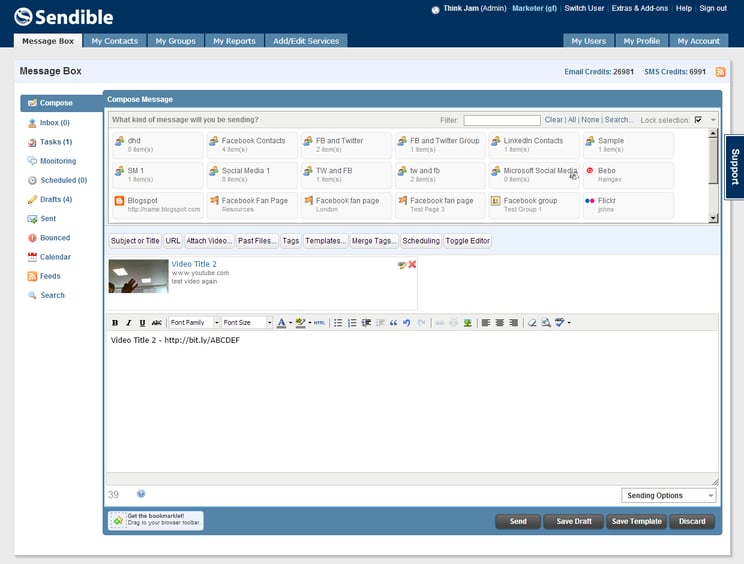The image size is (744, 564).
Task: Select the Blogspot service
Action: point(158,205)
